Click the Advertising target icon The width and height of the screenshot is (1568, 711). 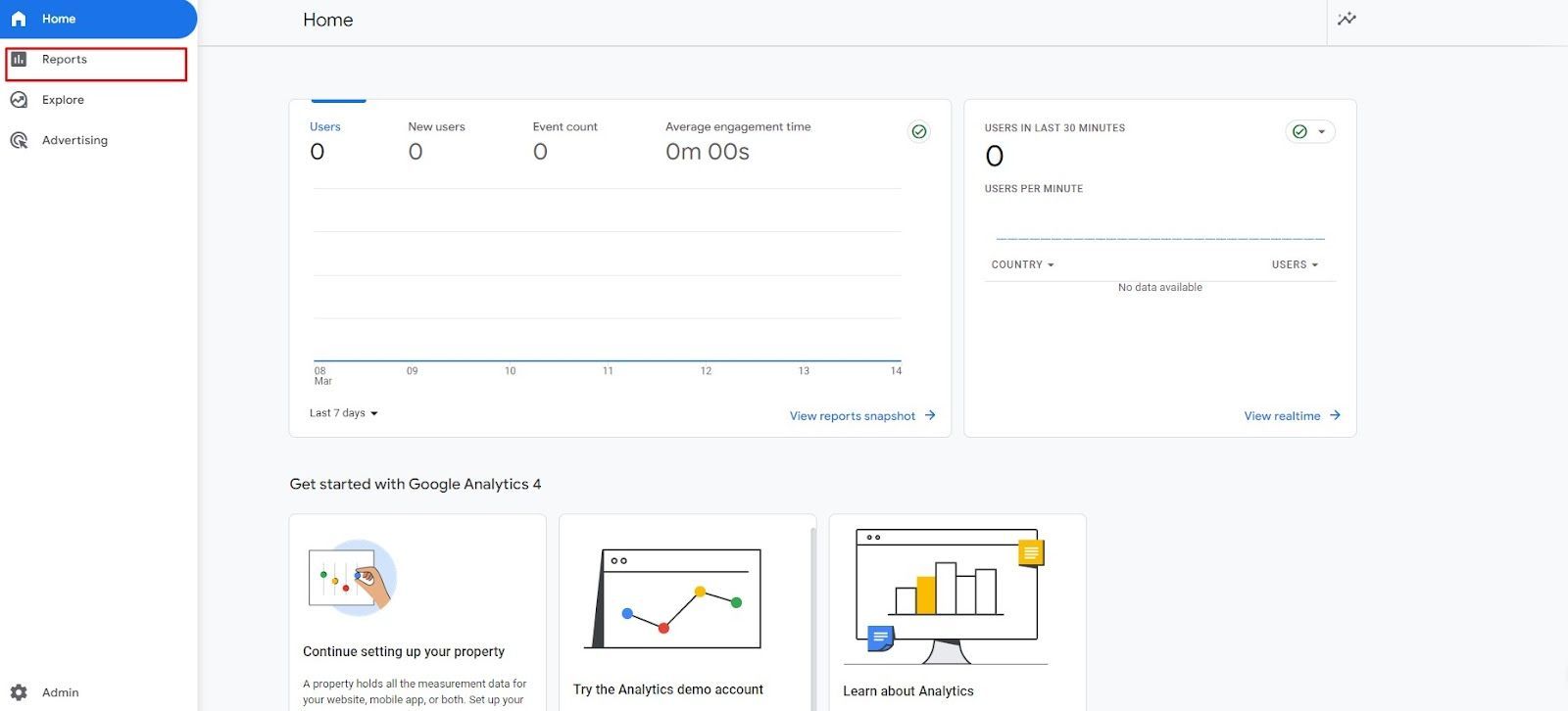click(19, 140)
